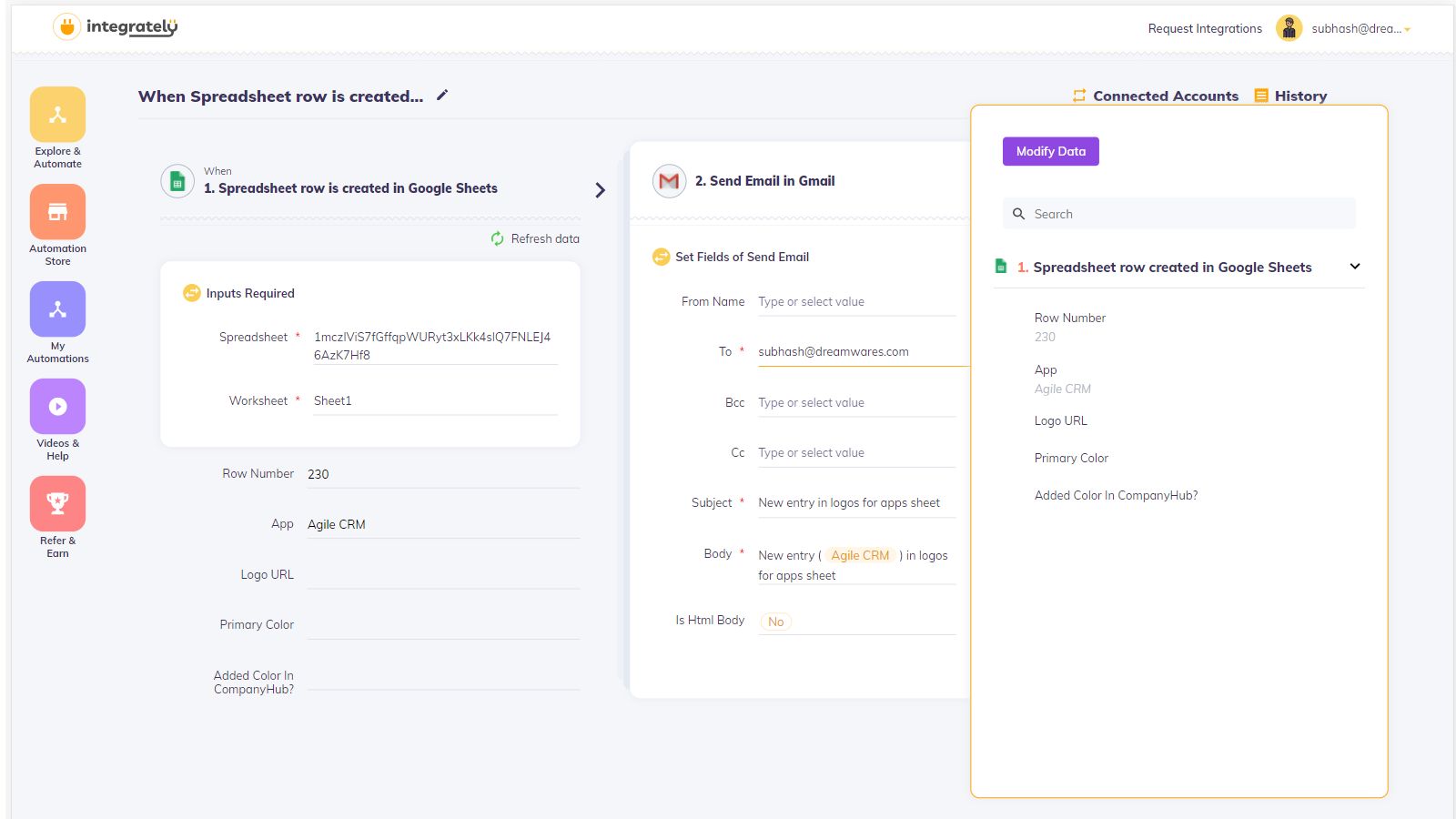Open Refer & Earn trophy icon

(57, 503)
